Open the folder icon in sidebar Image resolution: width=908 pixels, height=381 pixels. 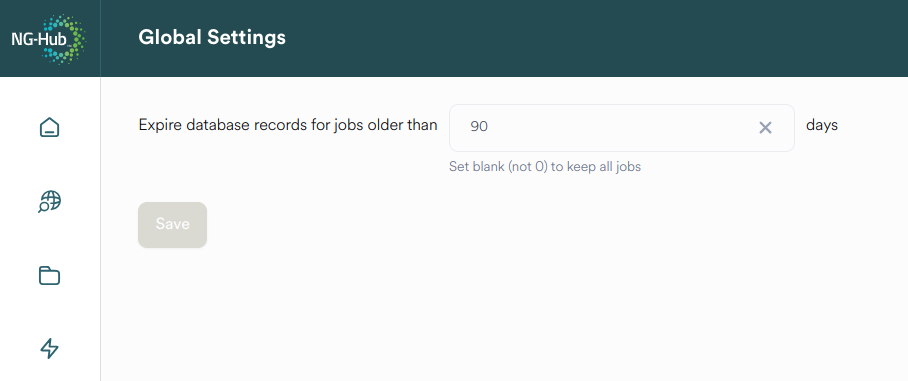[50, 275]
